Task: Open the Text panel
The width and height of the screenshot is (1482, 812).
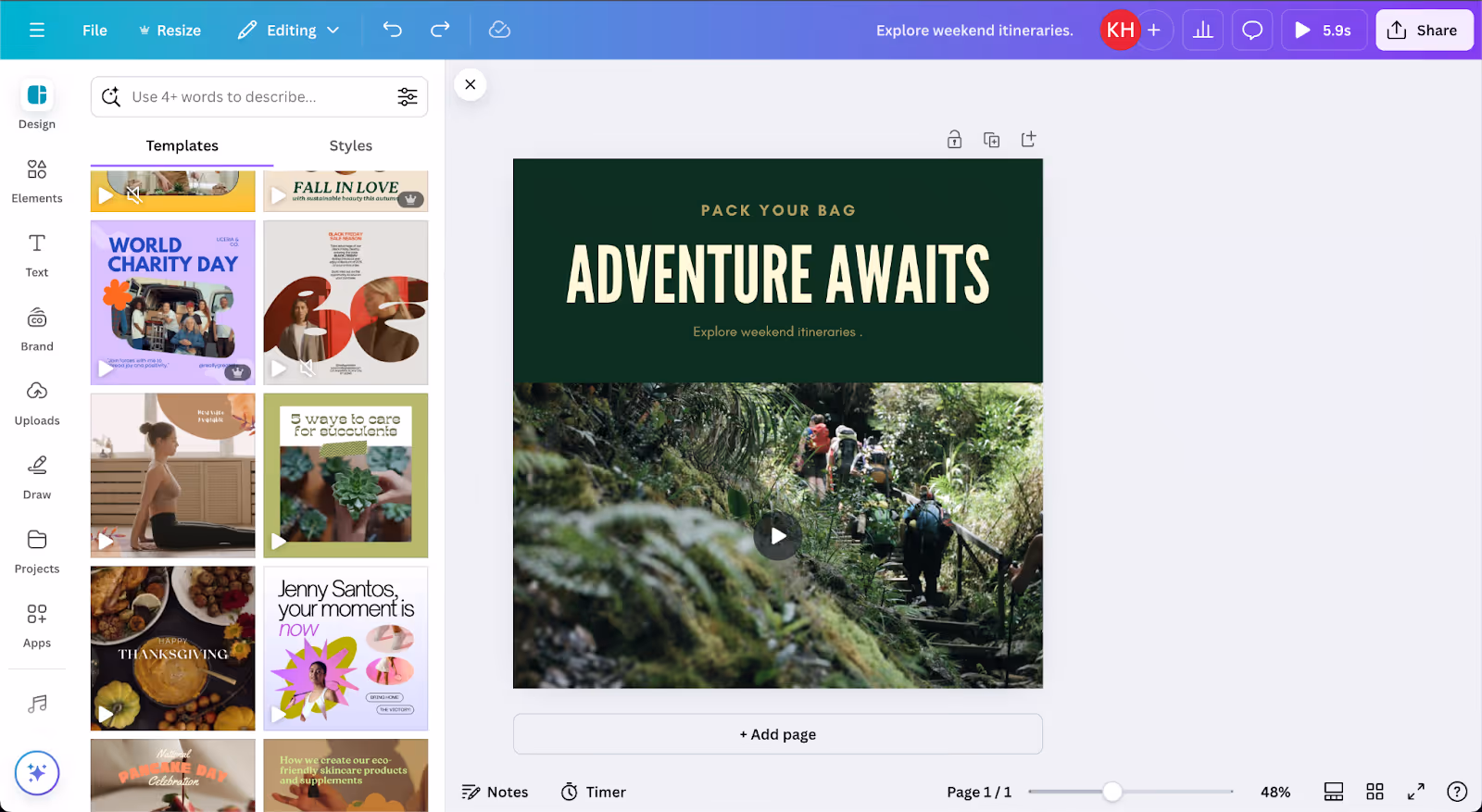Action: click(37, 255)
